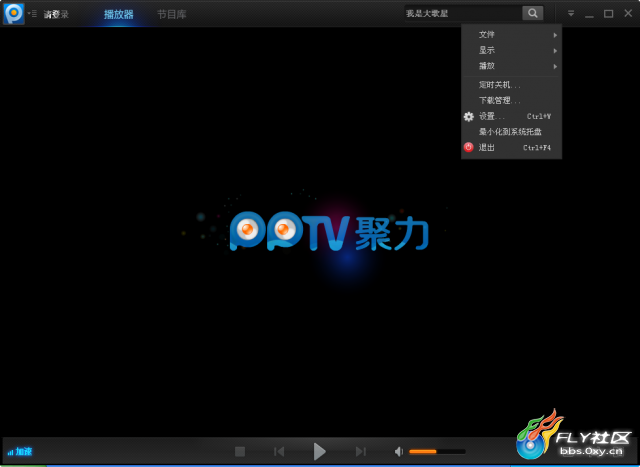
Task: Mute audio with the speaker icon
Action: 399,451
